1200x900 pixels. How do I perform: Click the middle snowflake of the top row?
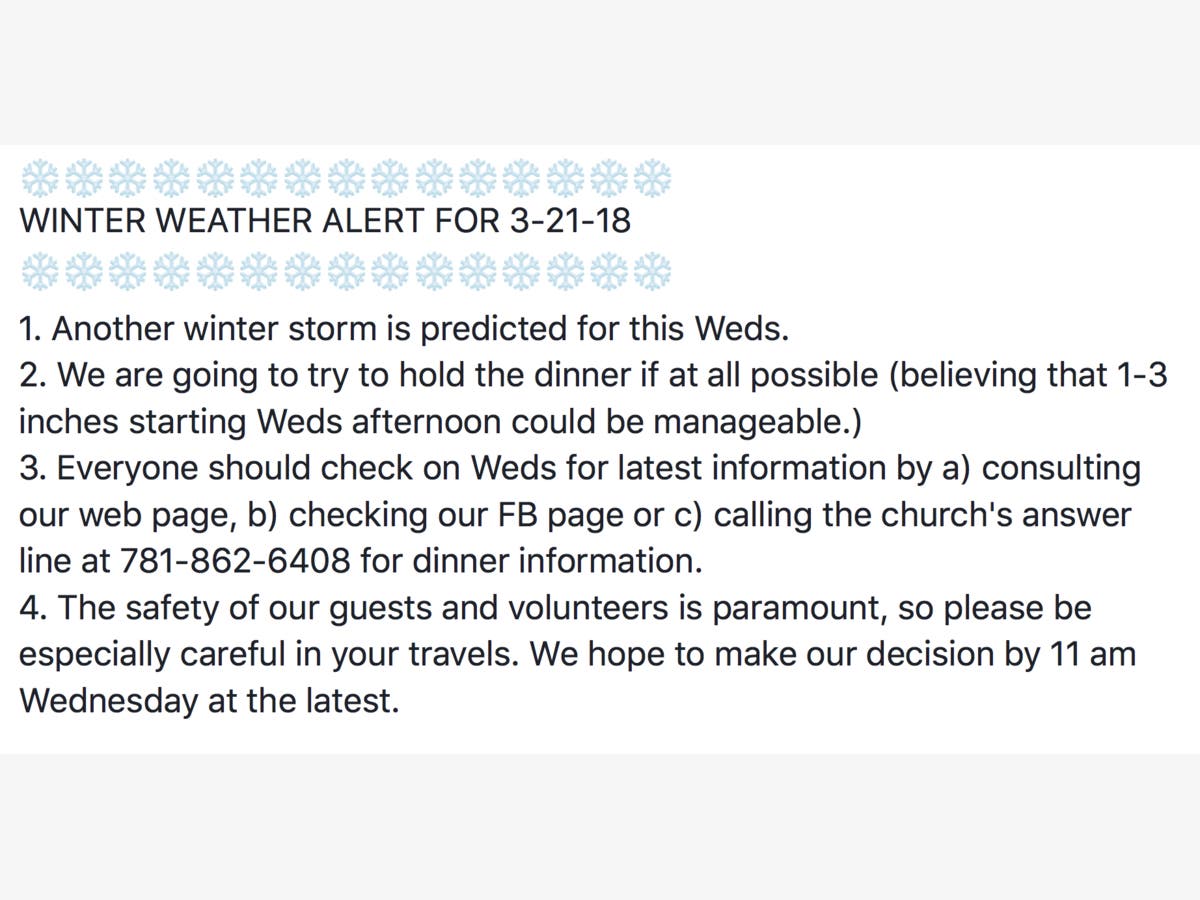[x=347, y=178]
